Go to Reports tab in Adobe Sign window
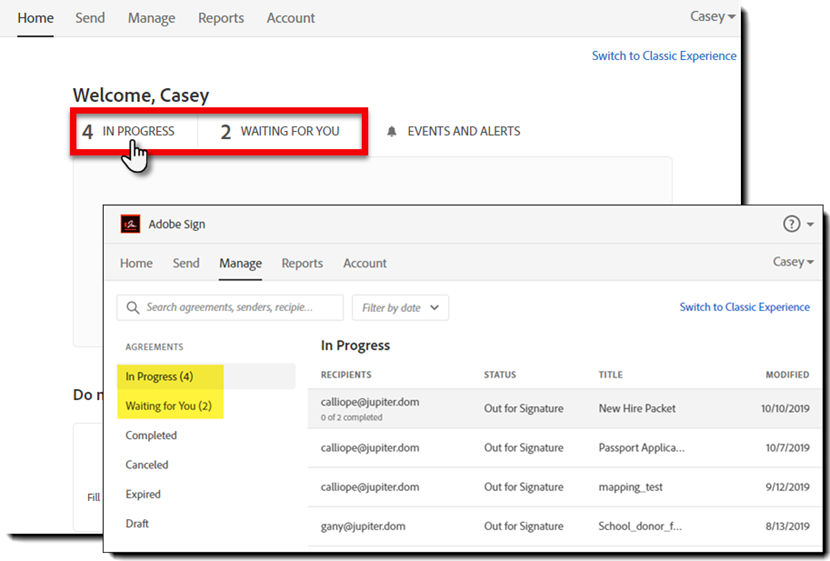Viewport: 830px width, 561px height. pos(302,263)
